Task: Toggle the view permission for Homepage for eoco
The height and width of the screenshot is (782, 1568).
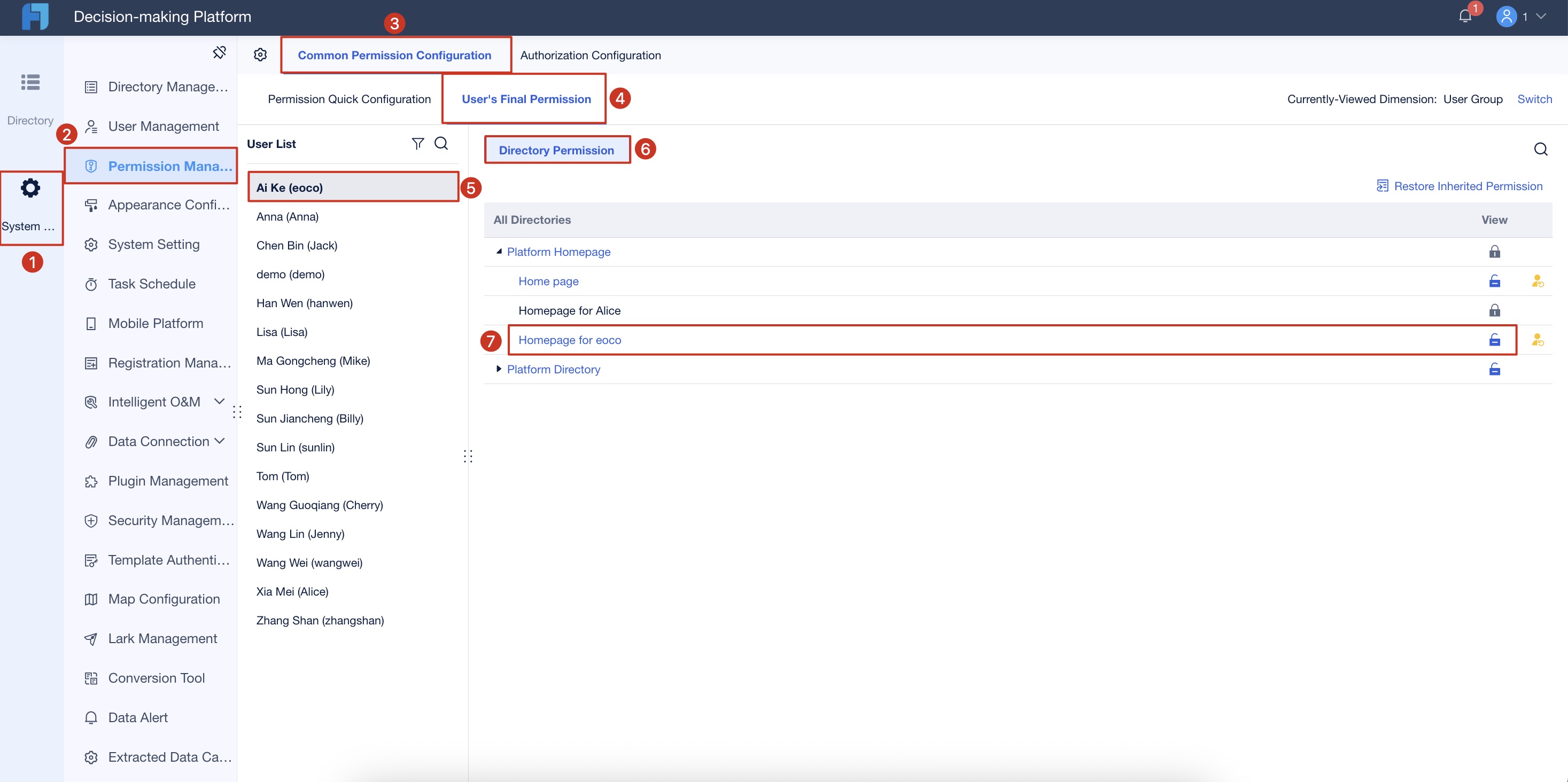Action: coord(1494,340)
